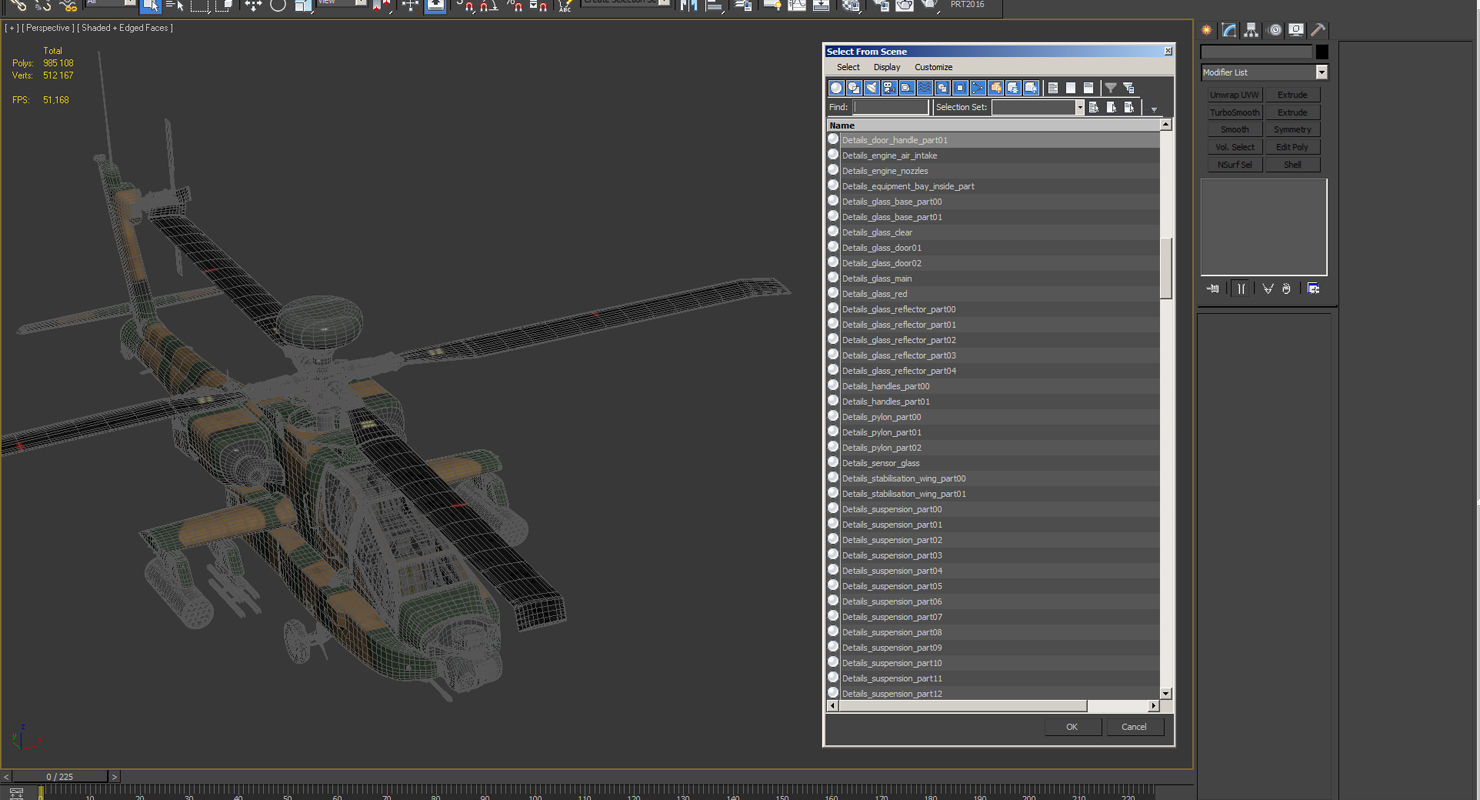Viewport: 1480px width, 800px height.
Task: Click the advanced filter icon beside funnel
Action: (1129, 88)
